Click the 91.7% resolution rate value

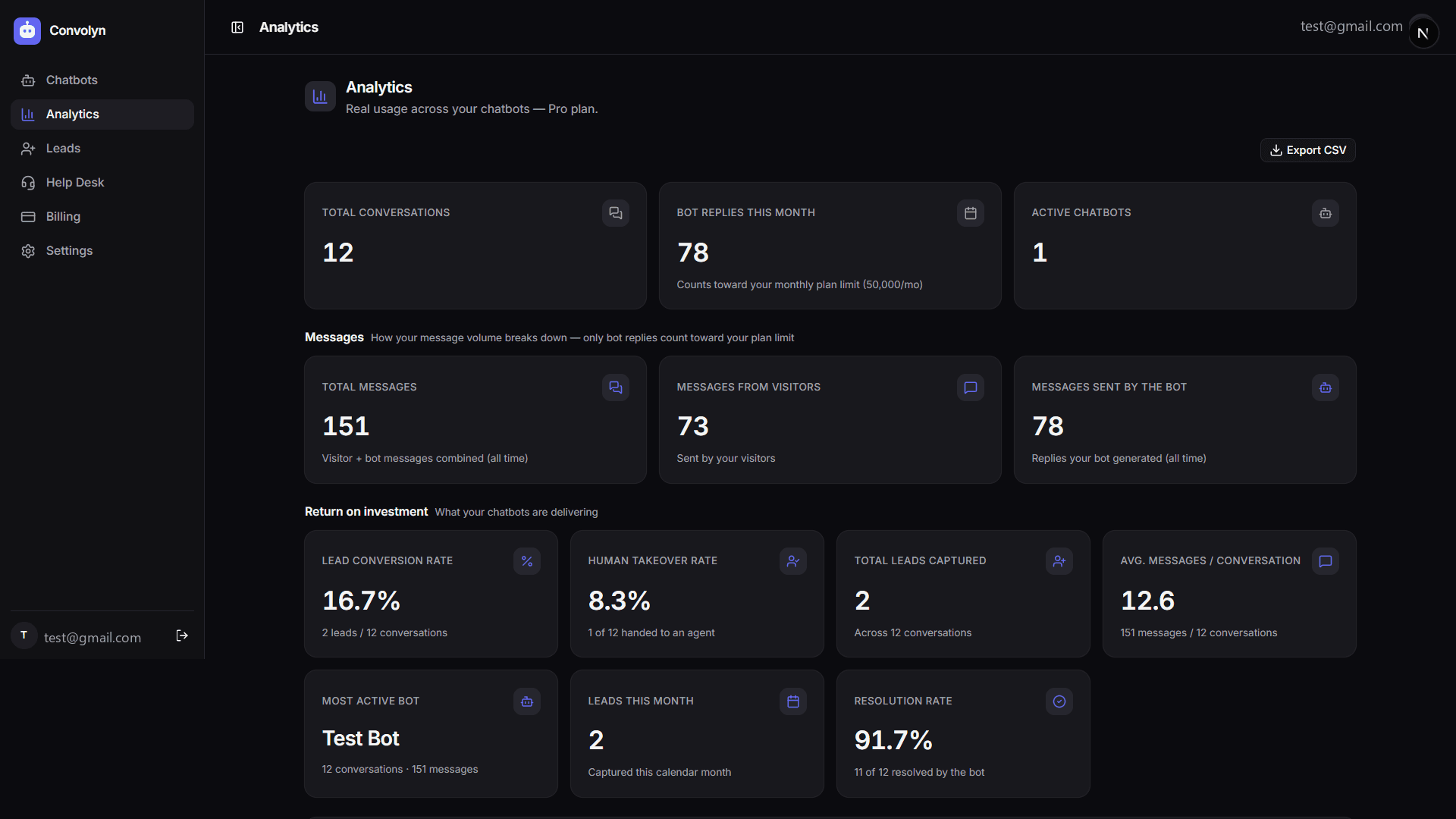coord(893,740)
